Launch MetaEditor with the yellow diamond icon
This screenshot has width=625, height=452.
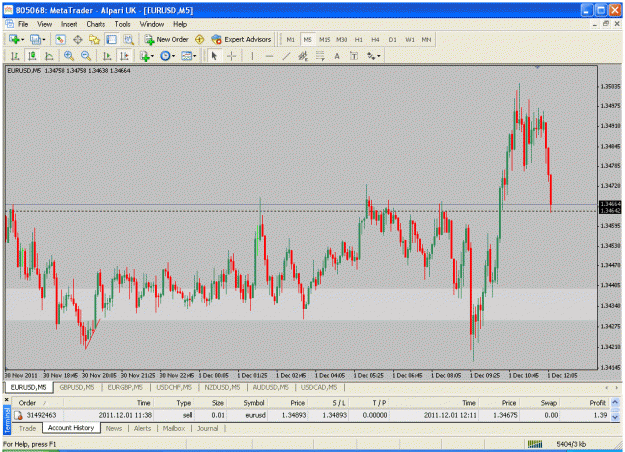[x=199, y=39]
